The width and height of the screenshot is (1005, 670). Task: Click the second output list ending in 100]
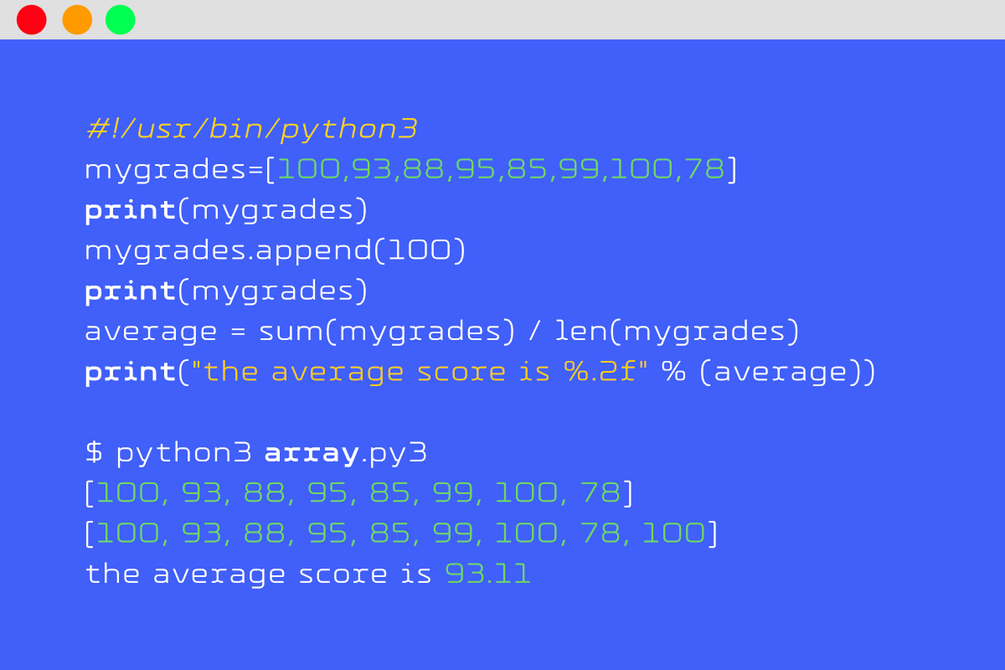[401, 533]
